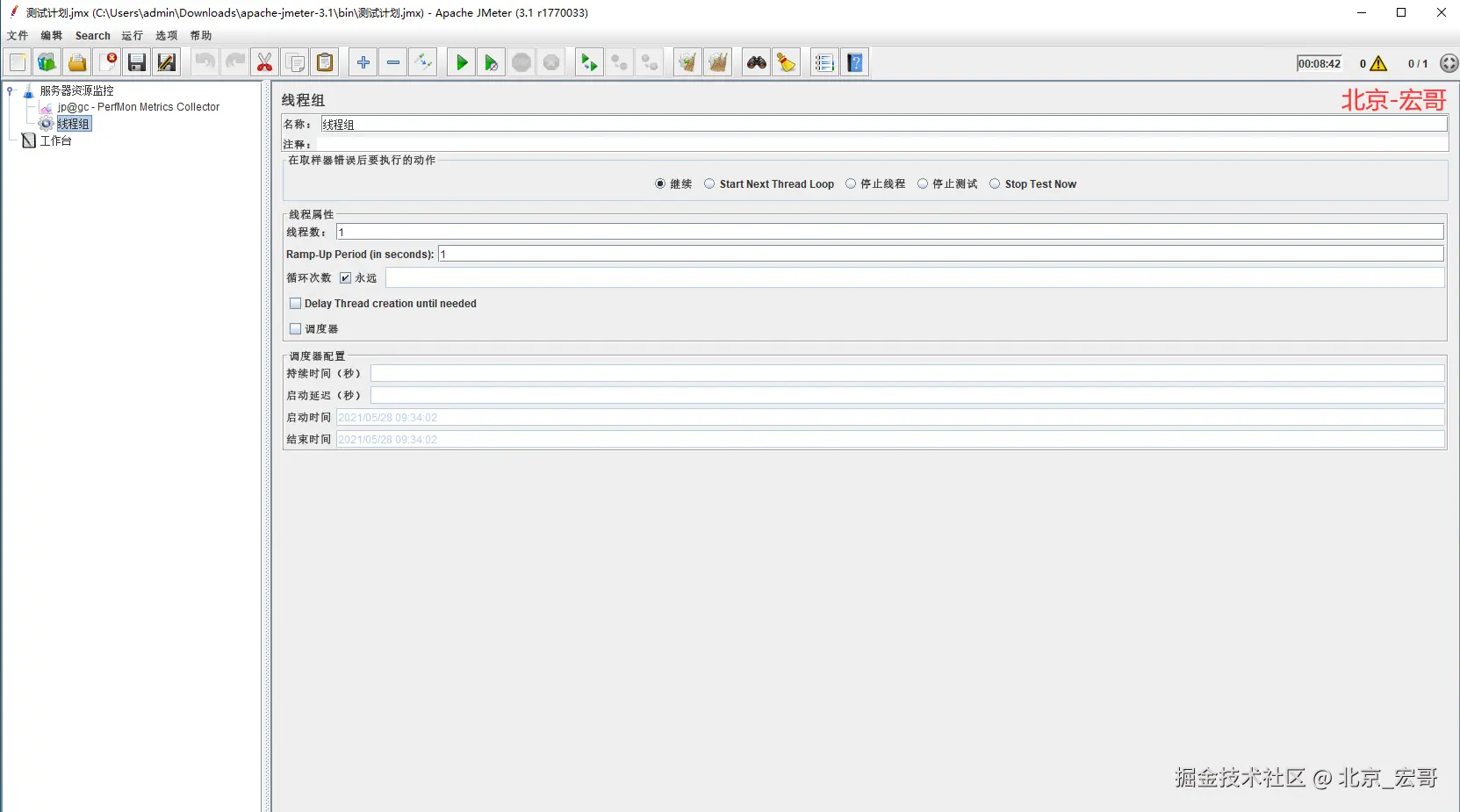Viewport: 1460px width, 812px height.
Task: Focus the 线程数 thread count field
Action: [x=890, y=232]
